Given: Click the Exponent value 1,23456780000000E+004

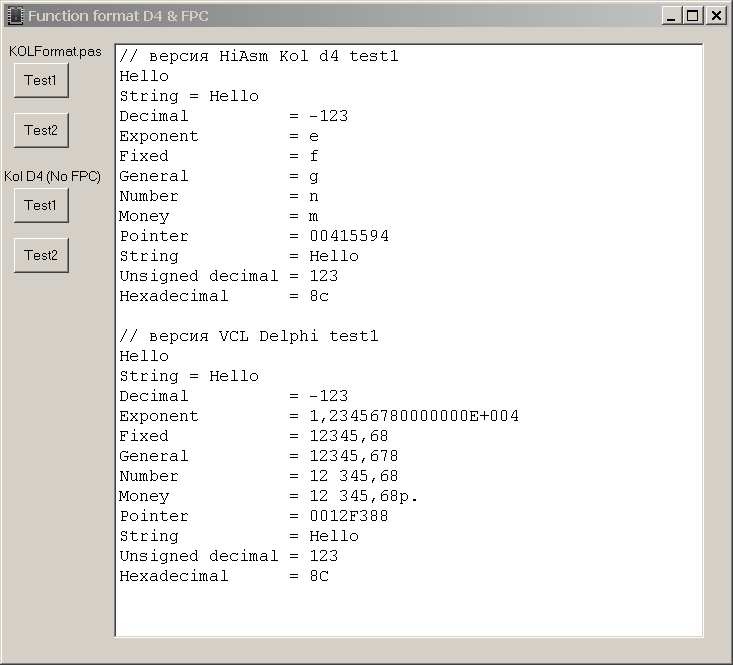Looking at the screenshot, I should pos(414,416).
